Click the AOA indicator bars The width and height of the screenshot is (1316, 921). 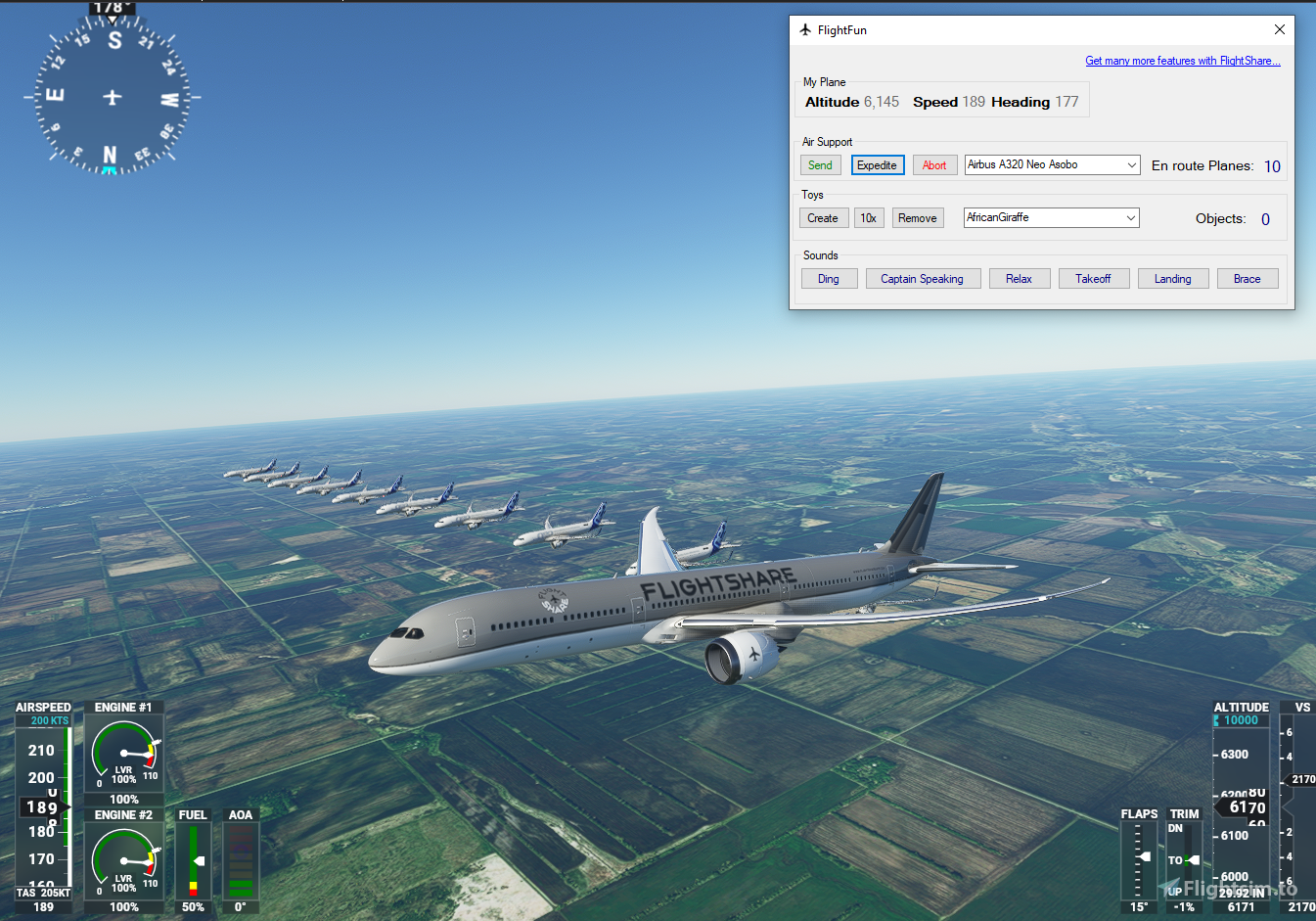[241, 861]
